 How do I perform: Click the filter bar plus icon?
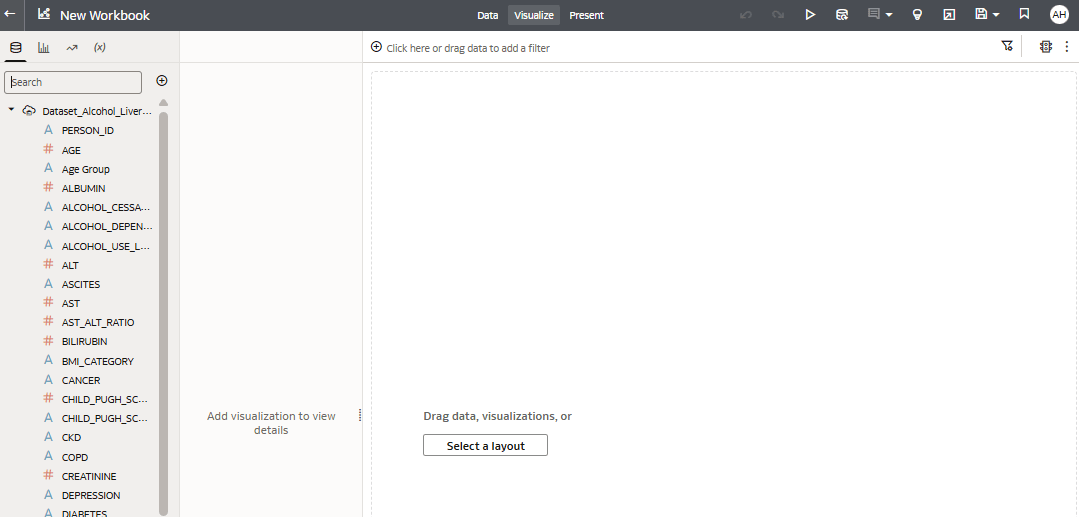pyautogui.click(x=376, y=47)
